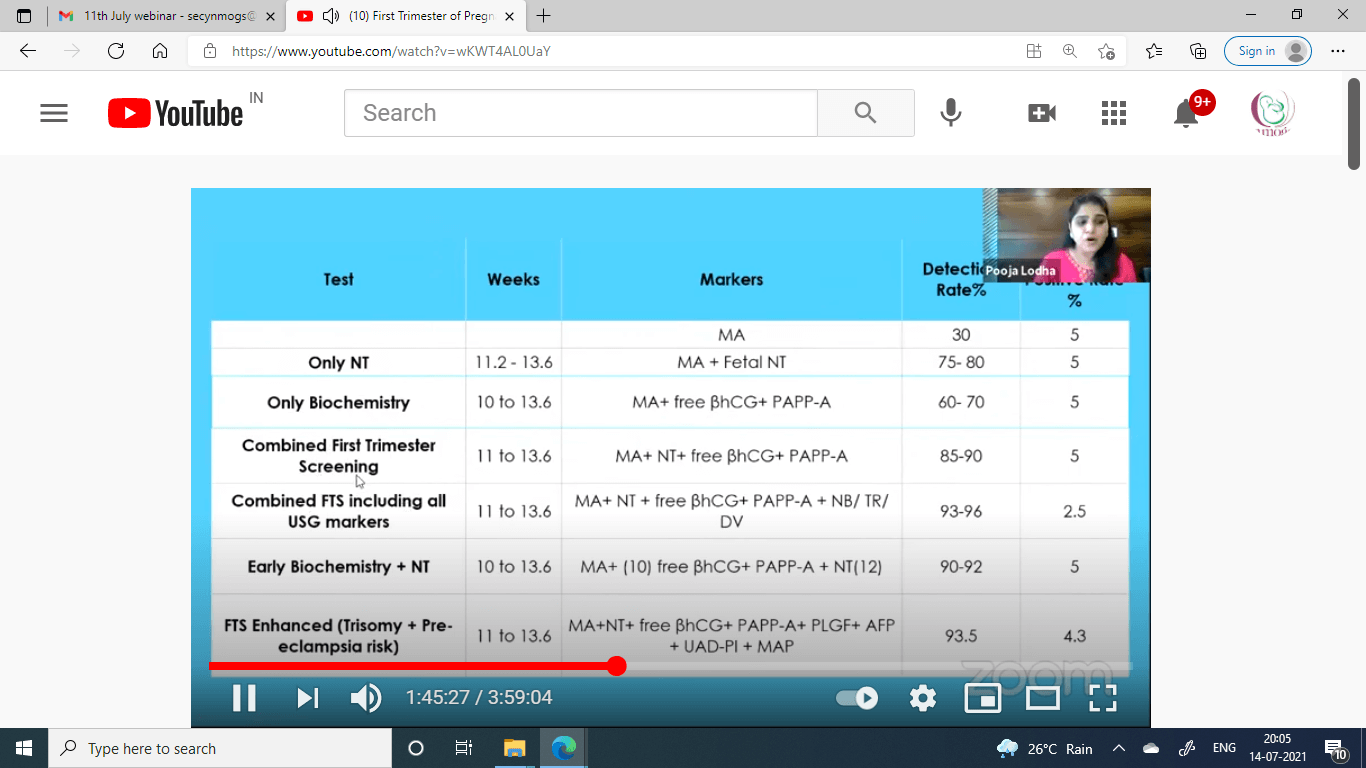Toggle the autoplay switch
Viewport: 1366px width, 768px height.
tap(857, 697)
